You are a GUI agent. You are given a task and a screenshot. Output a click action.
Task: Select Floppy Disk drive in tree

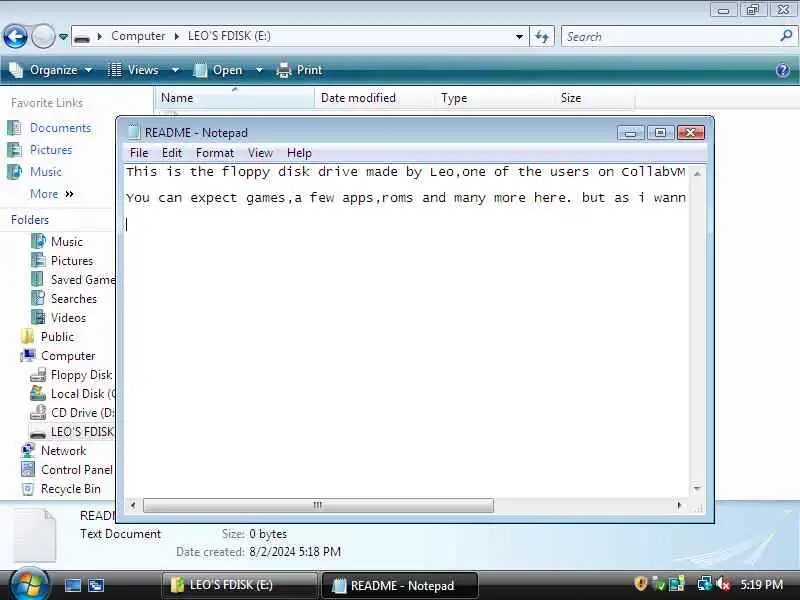72,375
